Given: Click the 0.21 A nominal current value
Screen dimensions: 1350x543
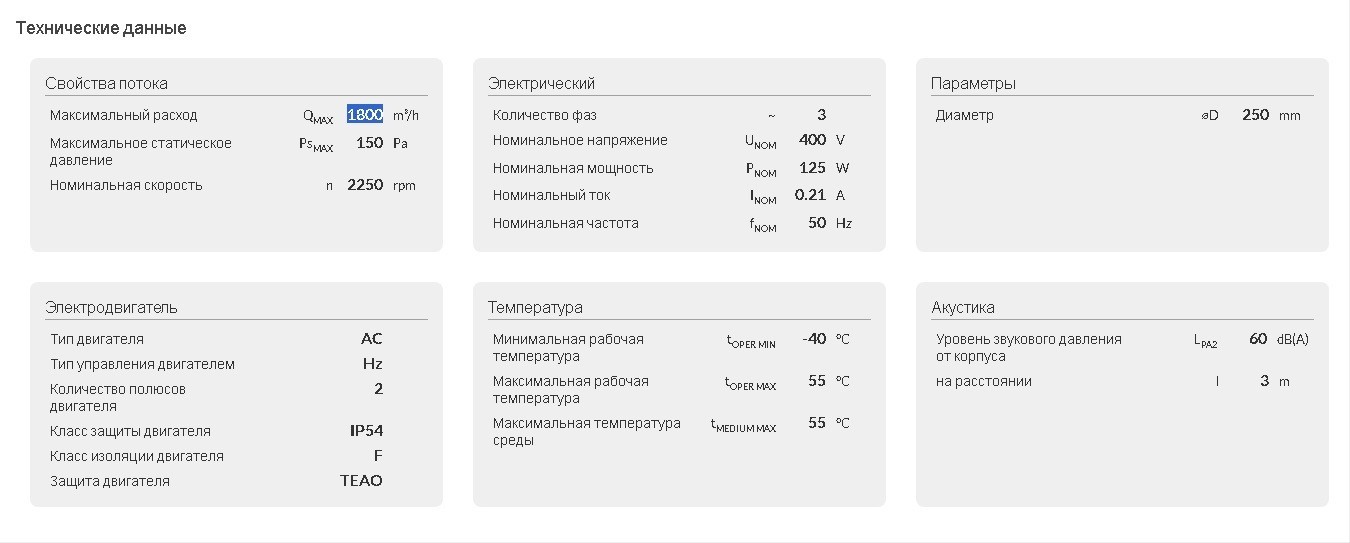Looking at the screenshot, I should point(810,195).
